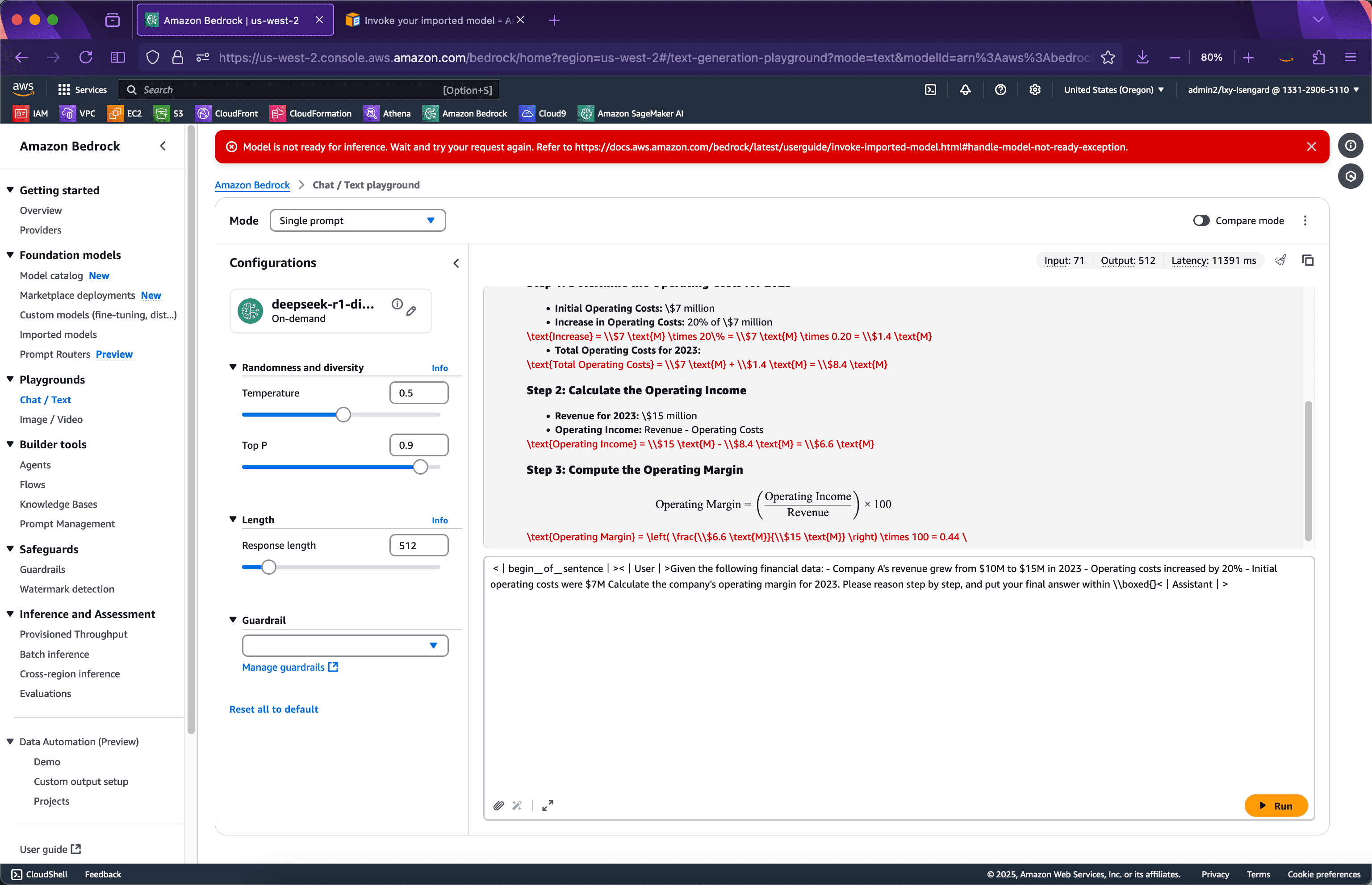Collapse the Playgrounds nav group
Viewport: 1372px width, 885px height.
coord(10,379)
